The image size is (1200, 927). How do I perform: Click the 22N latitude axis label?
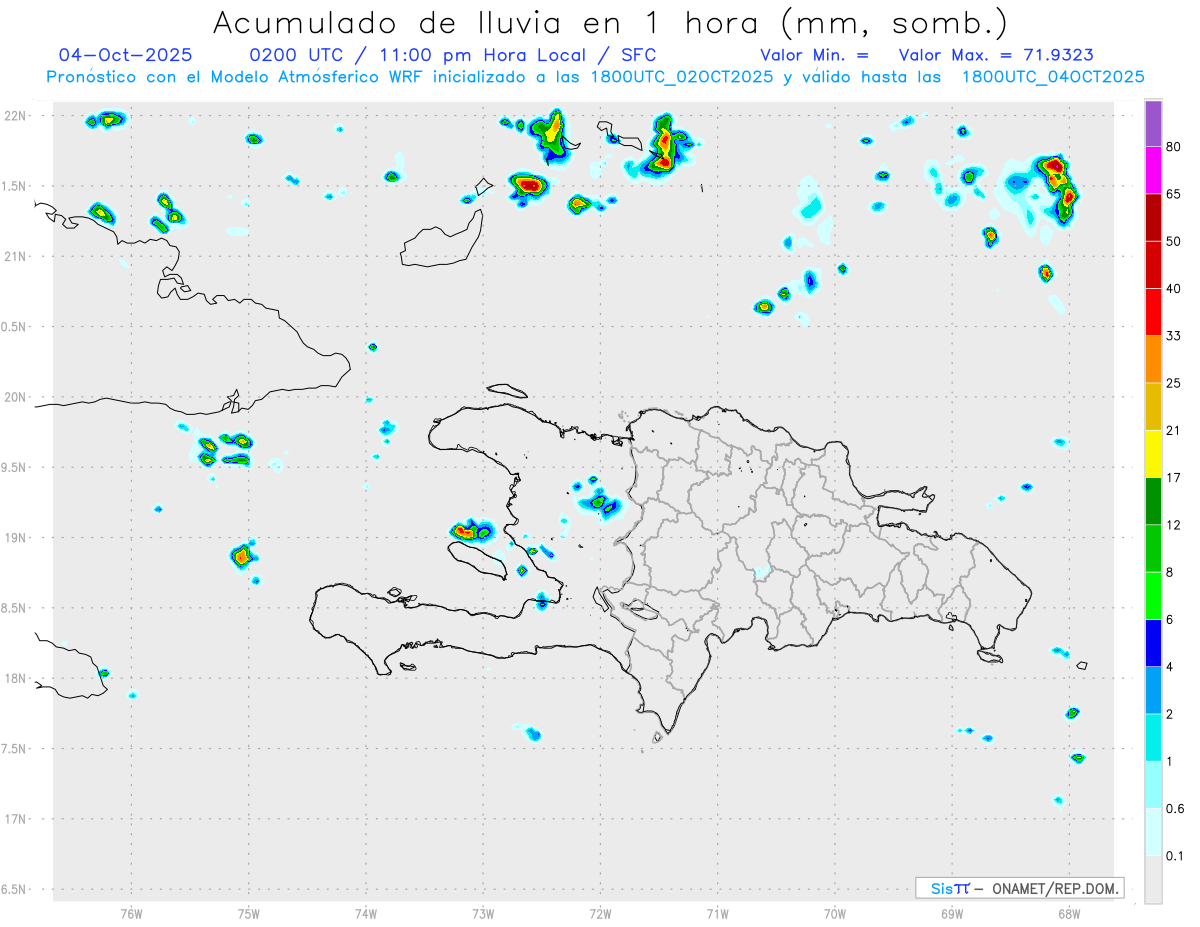click(16, 115)
